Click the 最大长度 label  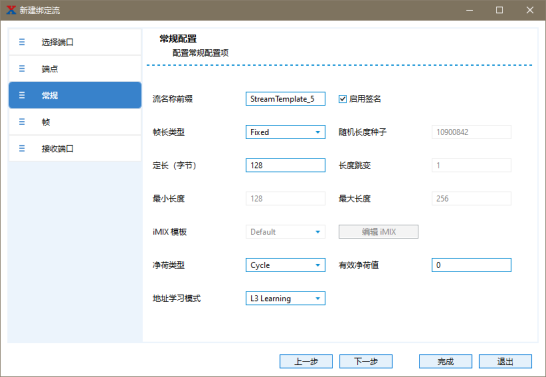tap(354, 199)
